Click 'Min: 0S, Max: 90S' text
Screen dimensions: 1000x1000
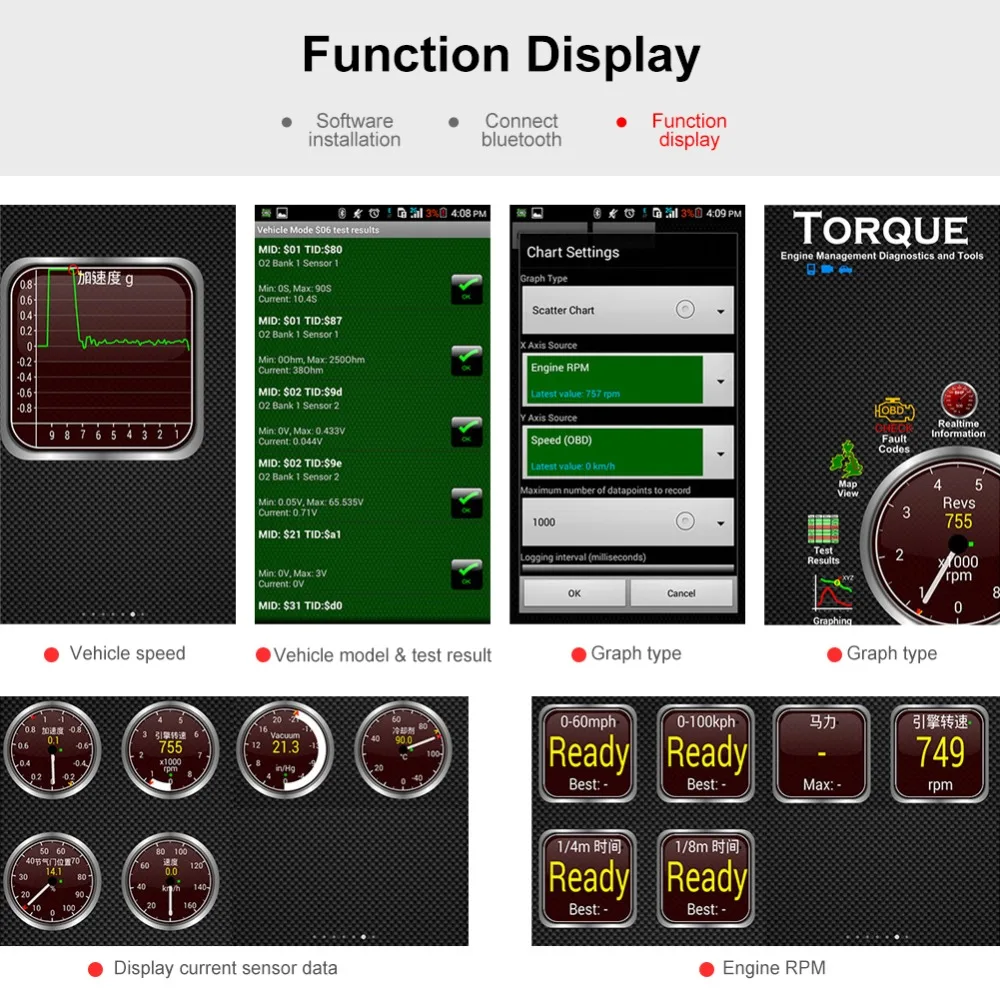(295, 288)
